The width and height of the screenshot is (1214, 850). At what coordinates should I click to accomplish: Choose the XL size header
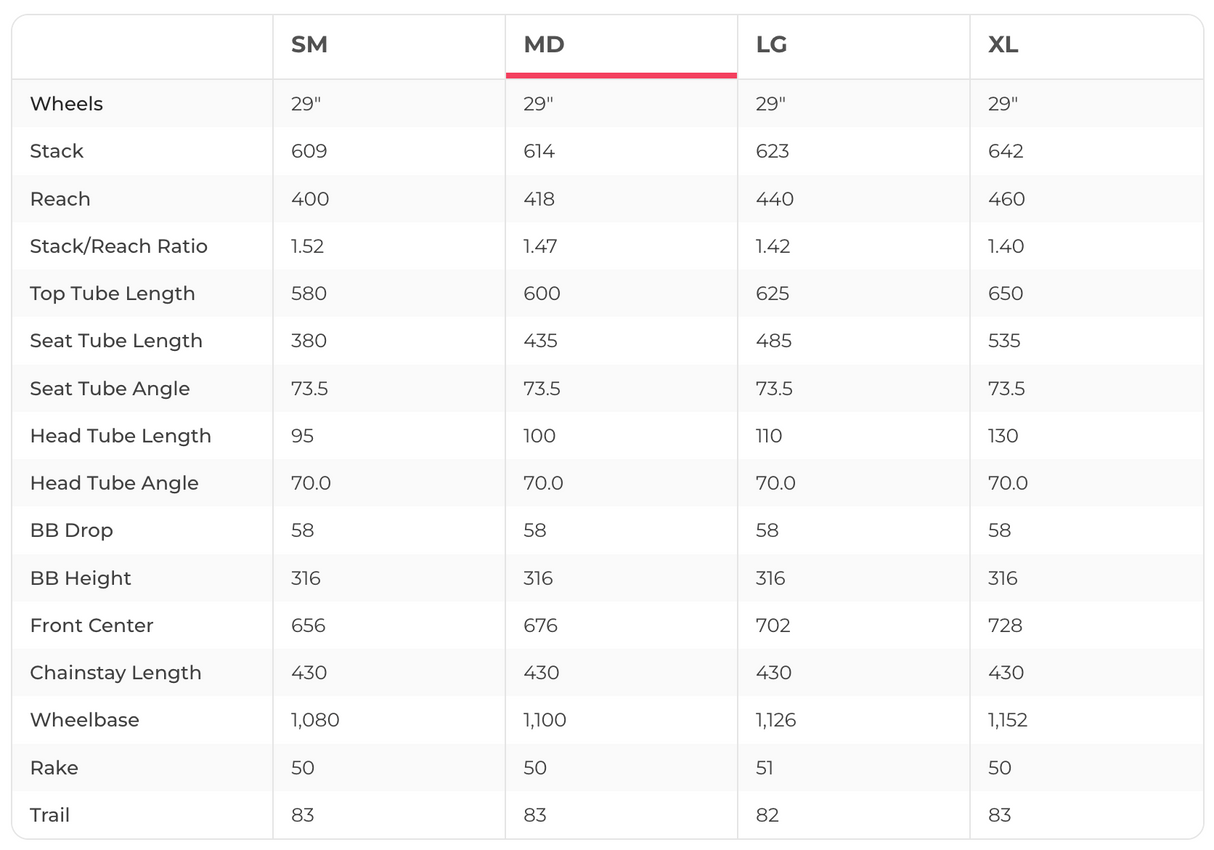pyautogui.click(x=1003, y=46)
